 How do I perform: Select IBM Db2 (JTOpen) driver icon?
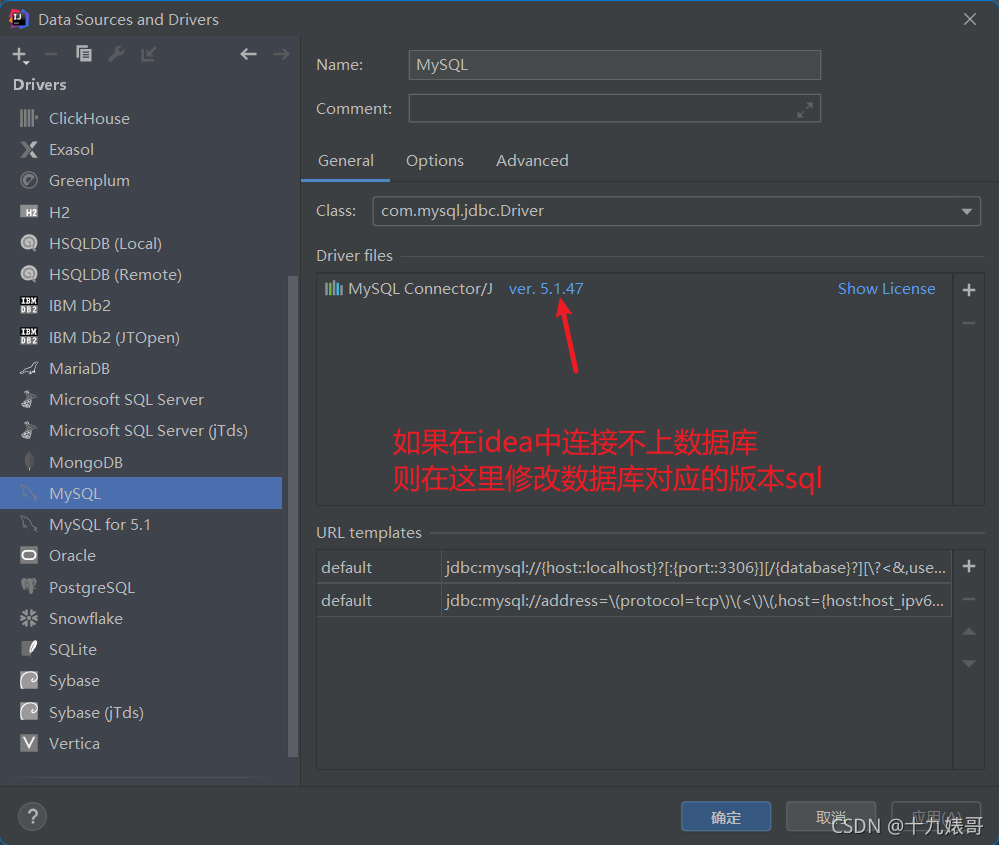coord(29,336)
